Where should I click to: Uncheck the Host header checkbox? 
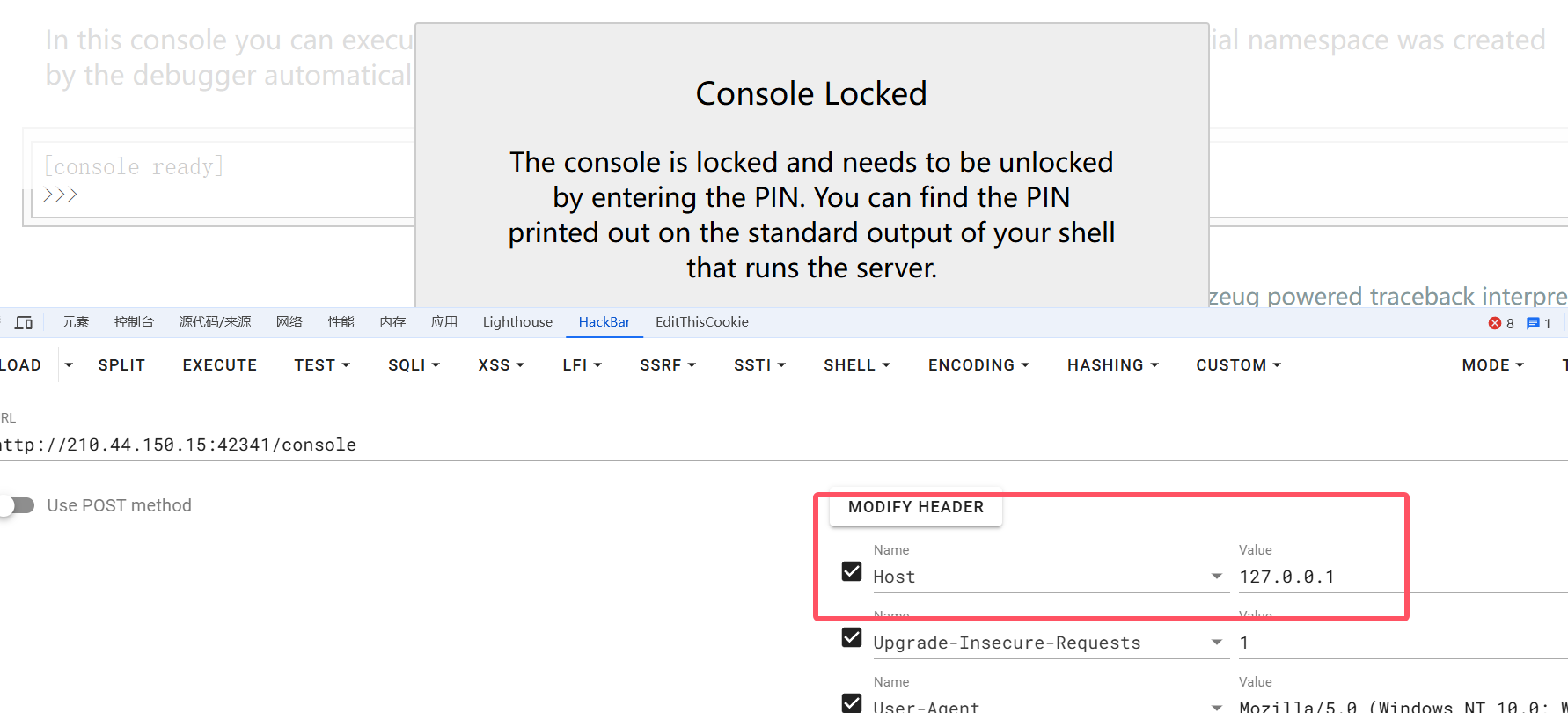852,571
